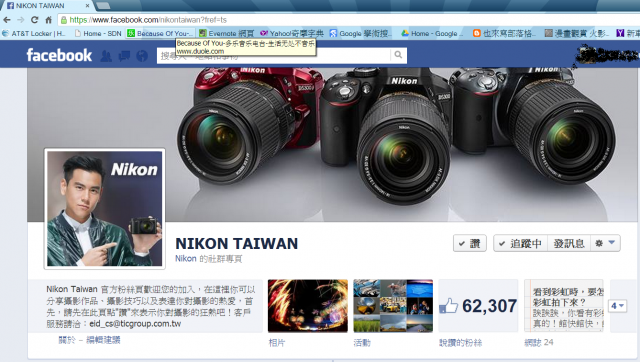Open Facebook friend requests icon
The width and height of the screenshot is (640, 362).
(106, 56)
